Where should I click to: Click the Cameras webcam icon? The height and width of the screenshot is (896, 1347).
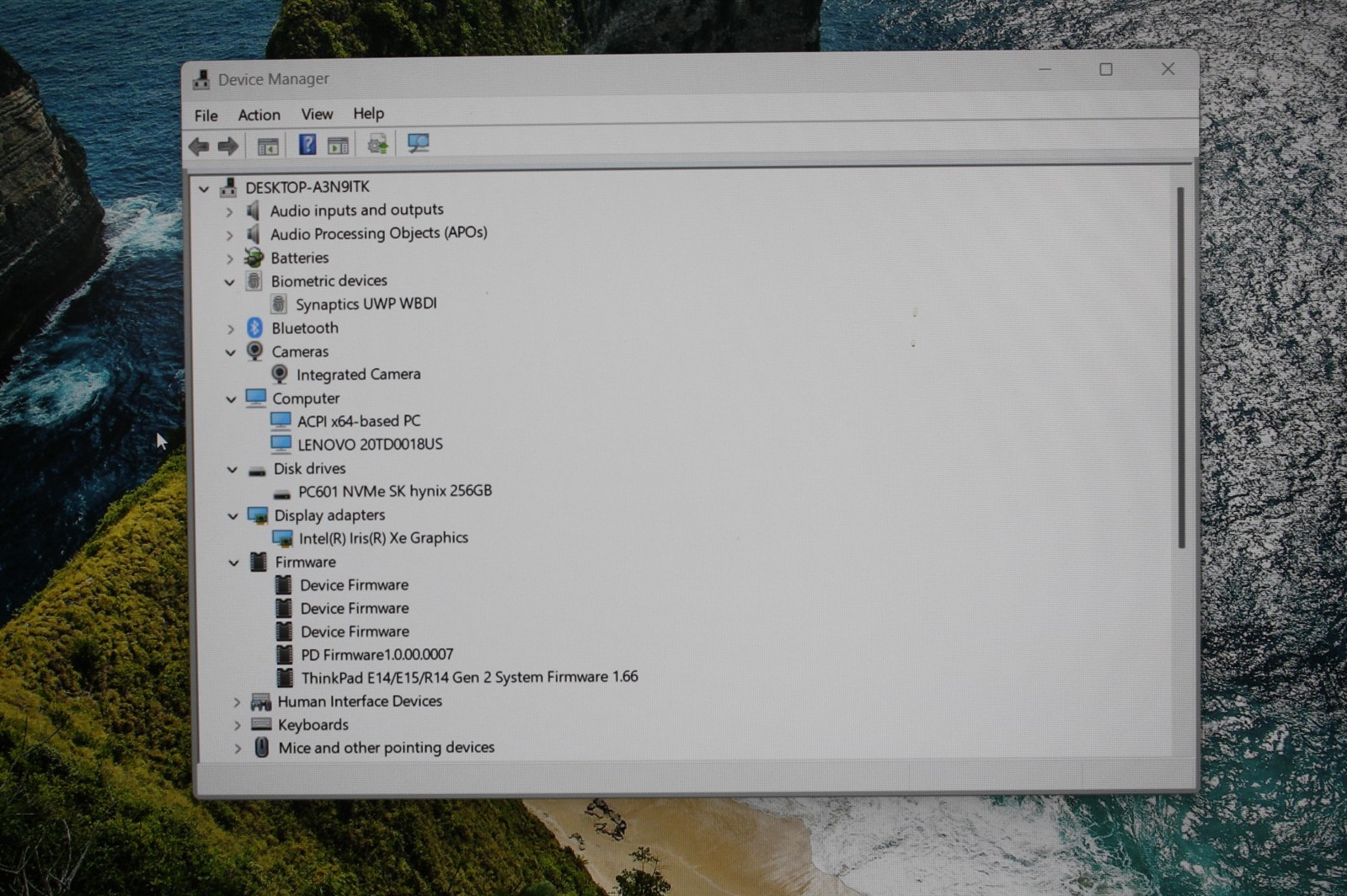[254, 351]
